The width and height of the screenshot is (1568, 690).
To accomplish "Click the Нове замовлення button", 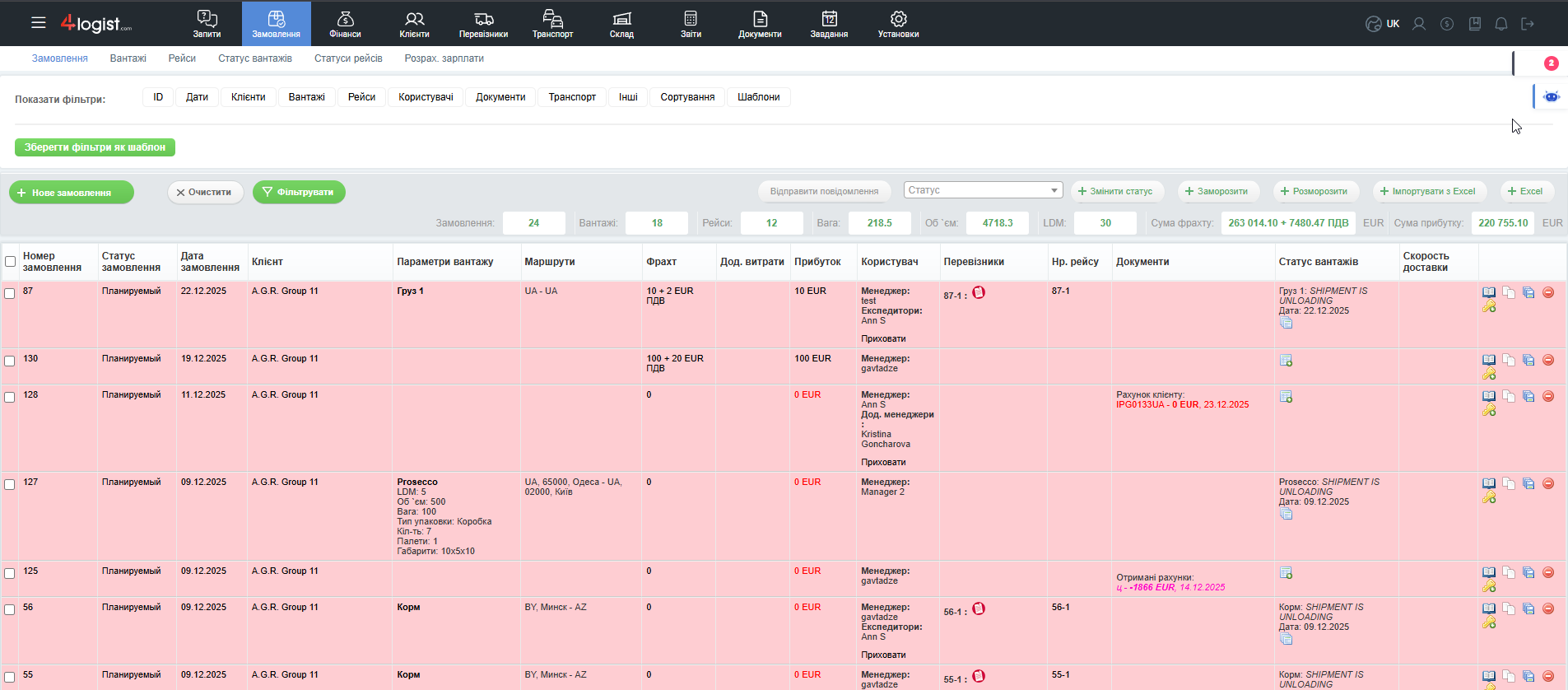I will pyautogui.click(x=72, y=193).
